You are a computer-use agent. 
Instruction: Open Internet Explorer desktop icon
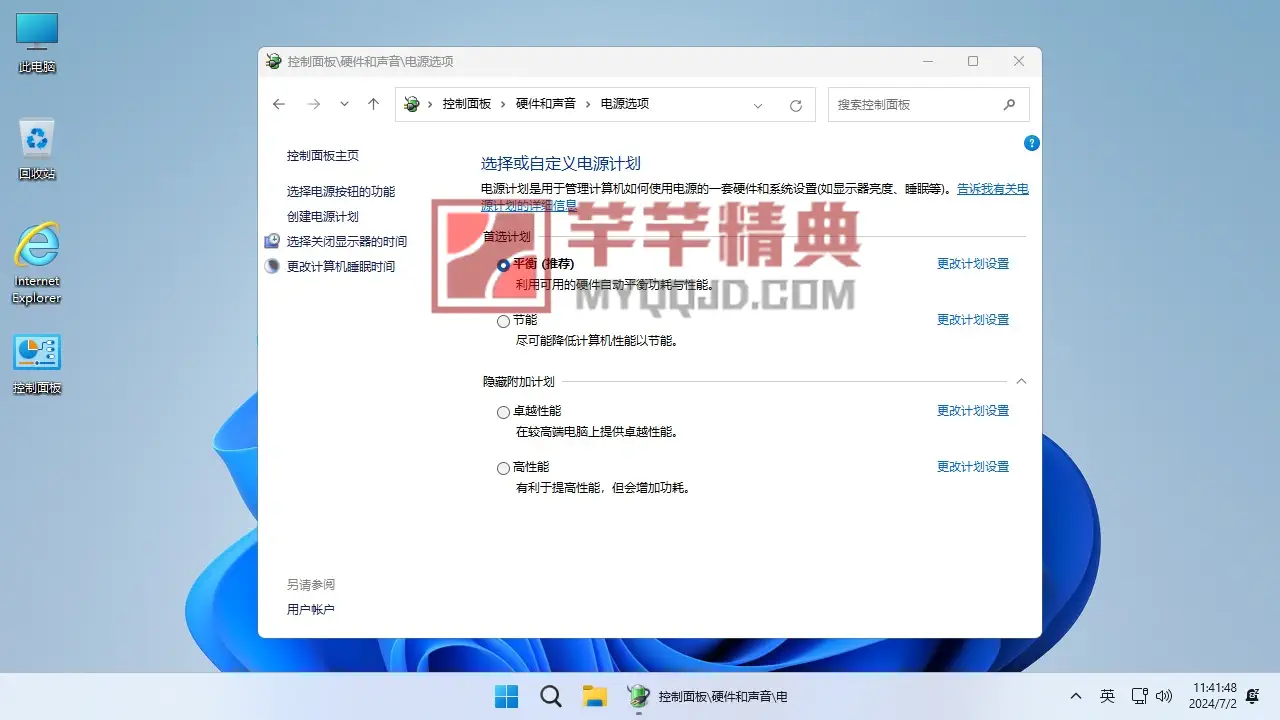pos(37,262)
